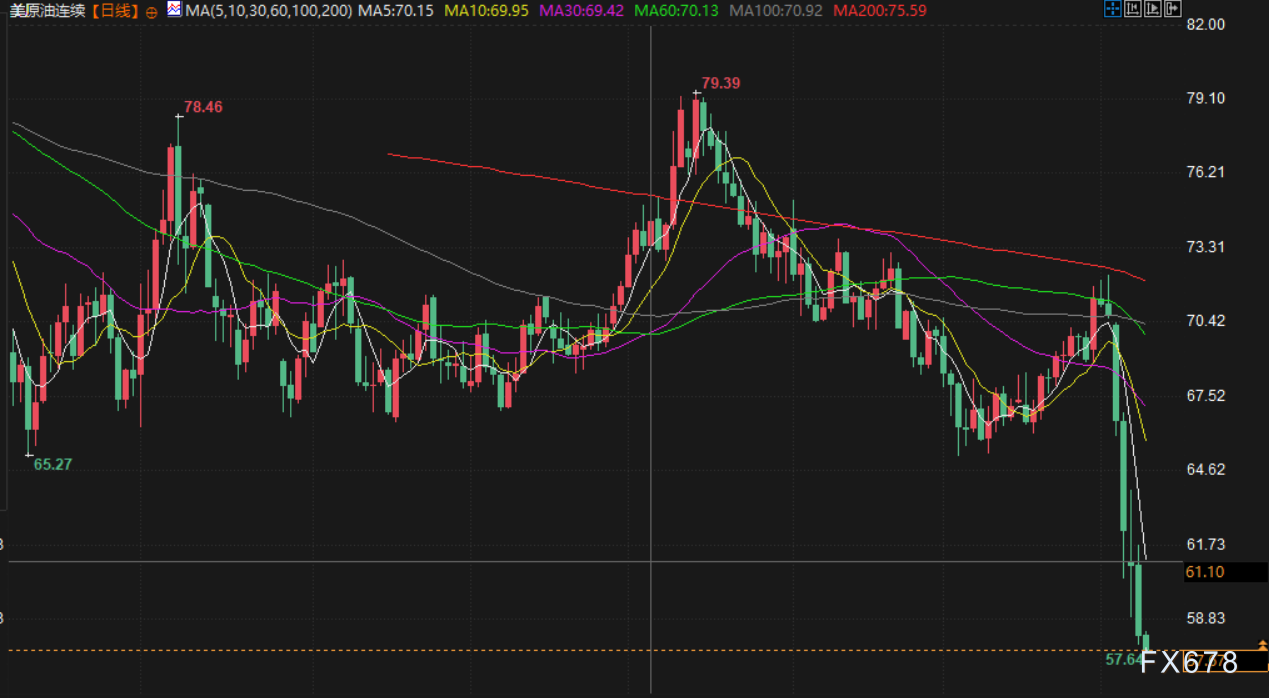1269x698 pixels.
Task: Click the chart playback axis icon
Action: 1154,10
